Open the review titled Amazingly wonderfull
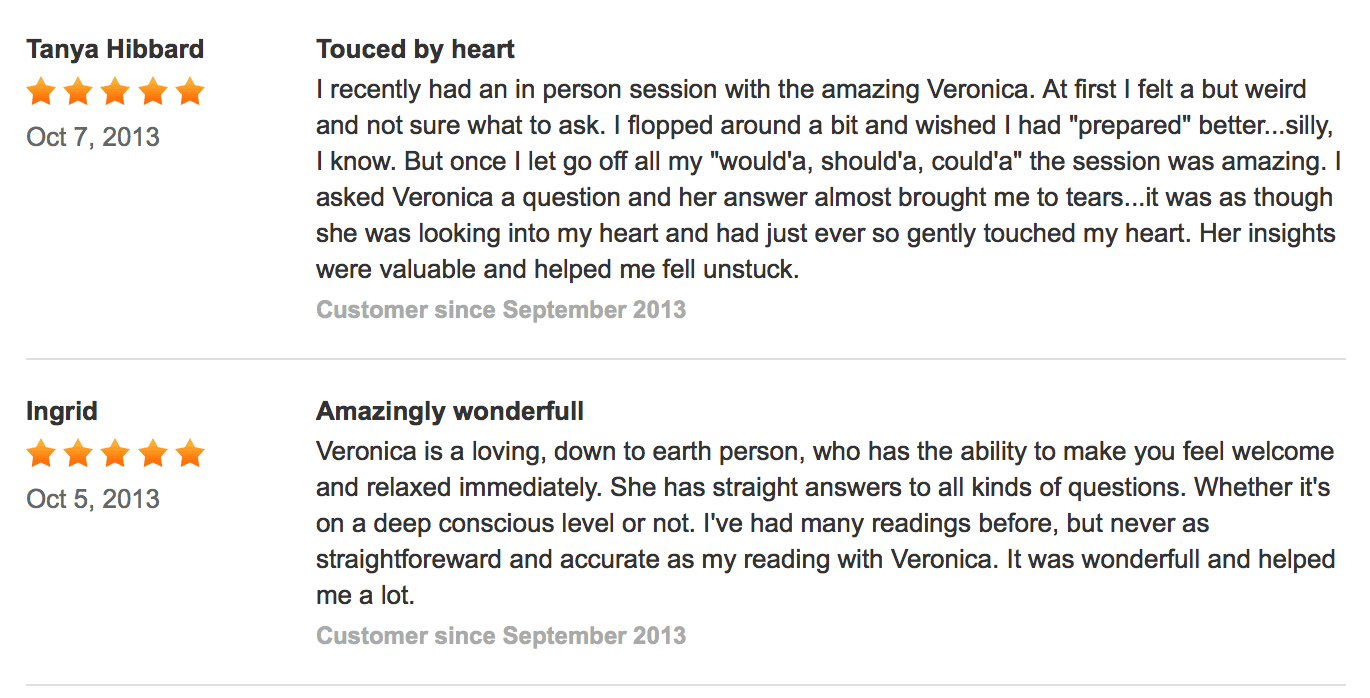The height and width of the screenshot is (698, 1370). 450,411
